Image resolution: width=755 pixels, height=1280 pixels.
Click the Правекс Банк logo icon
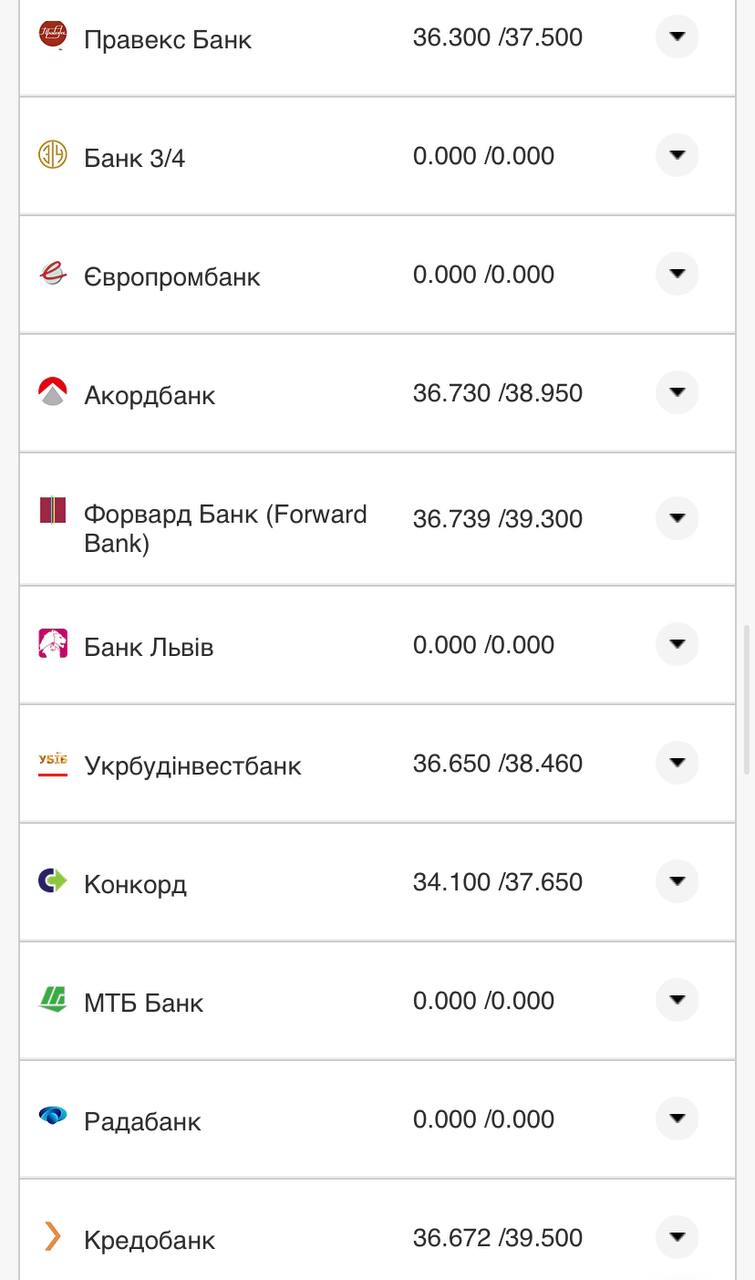(x=52, y=35)
